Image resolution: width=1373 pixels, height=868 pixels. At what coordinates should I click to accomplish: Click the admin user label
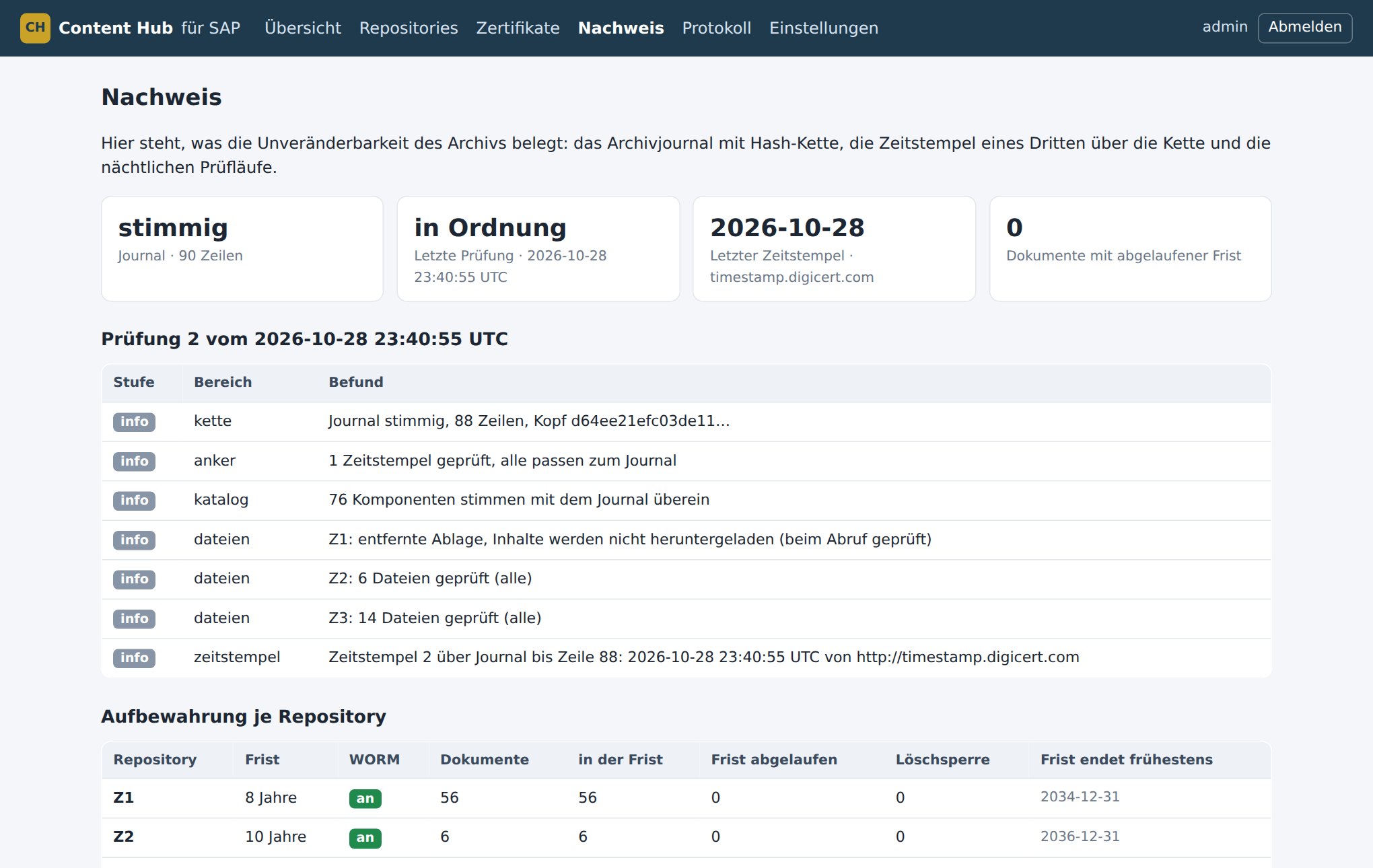(1225, 27)
